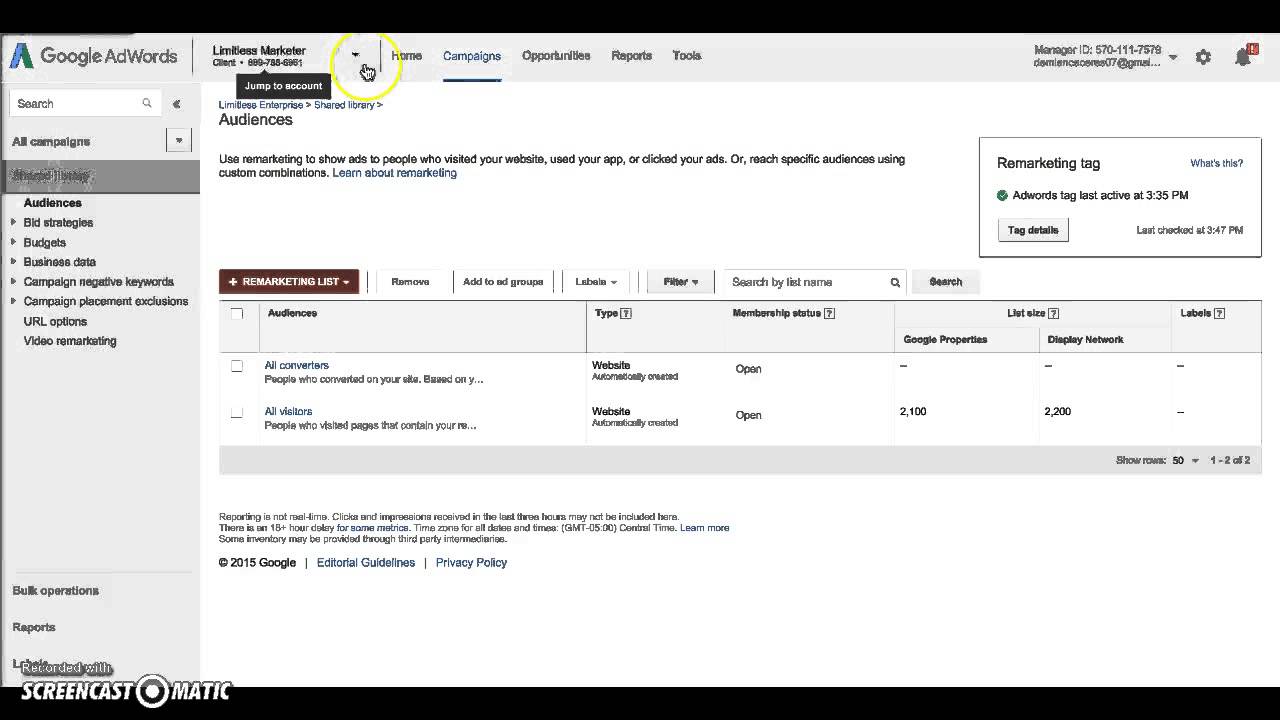Image resolution: width=1280 pixels, height=720 pixels.
Task: Open the Reports tab
Action: [x=631, y=56]
